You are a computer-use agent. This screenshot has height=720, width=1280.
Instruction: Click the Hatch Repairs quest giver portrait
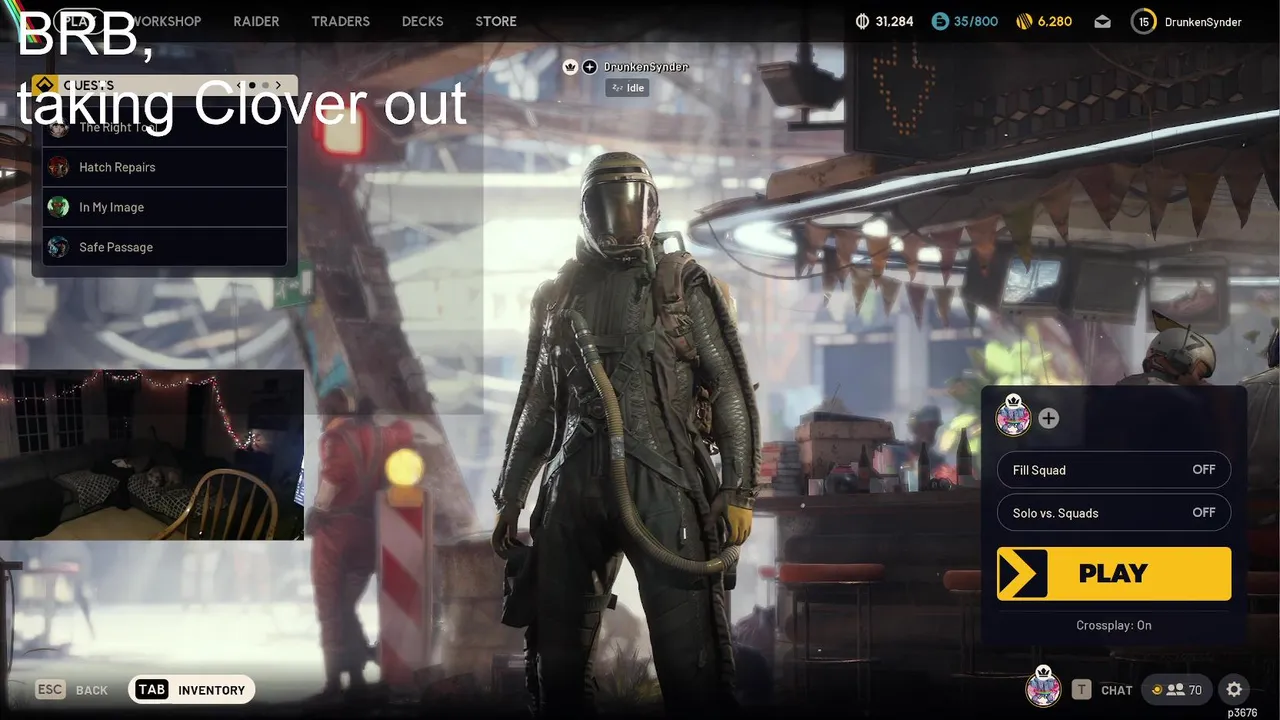click(x=59, y=167)
